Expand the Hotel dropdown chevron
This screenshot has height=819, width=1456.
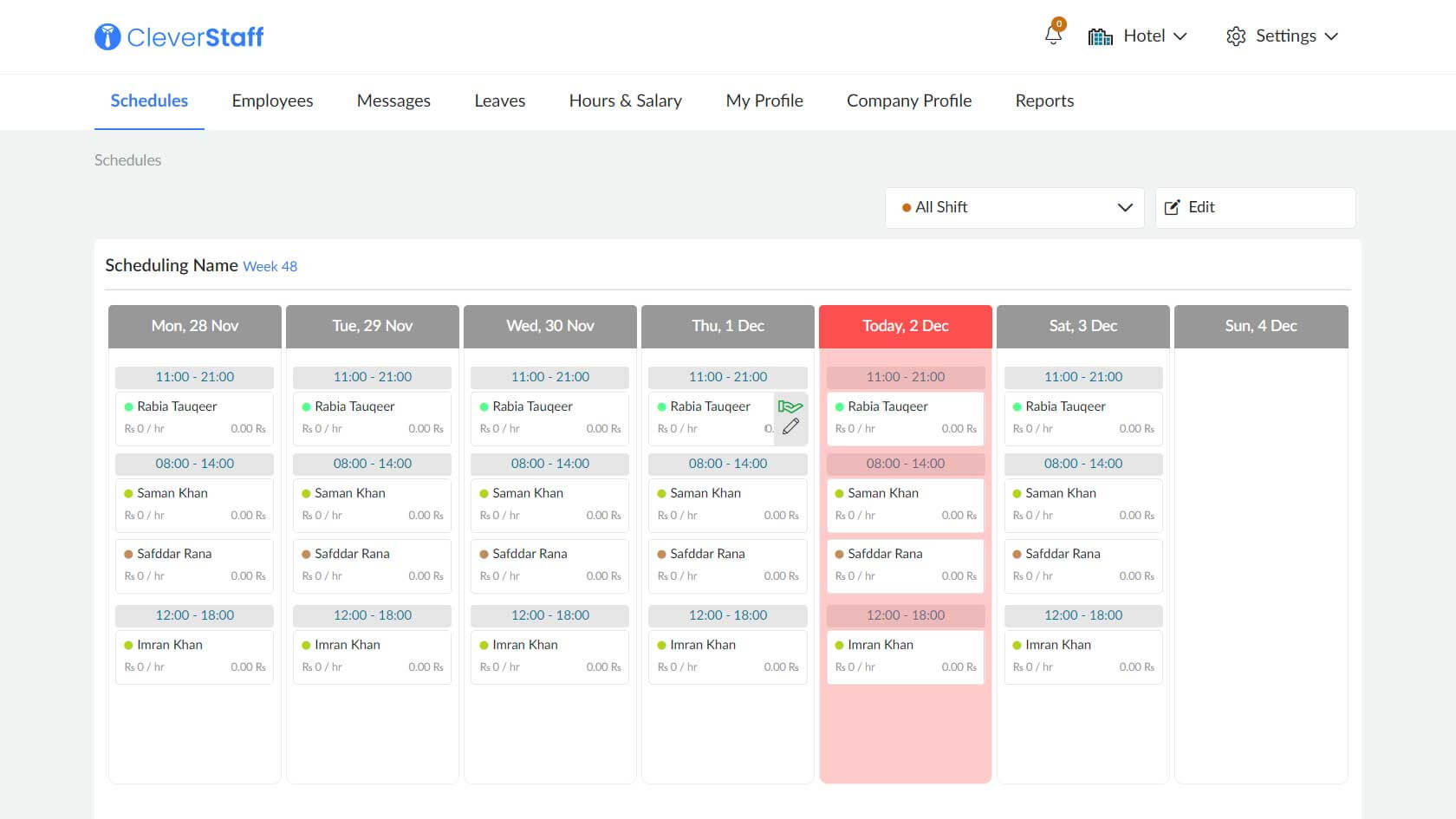pyautogui.click(x=1180, y=36)
